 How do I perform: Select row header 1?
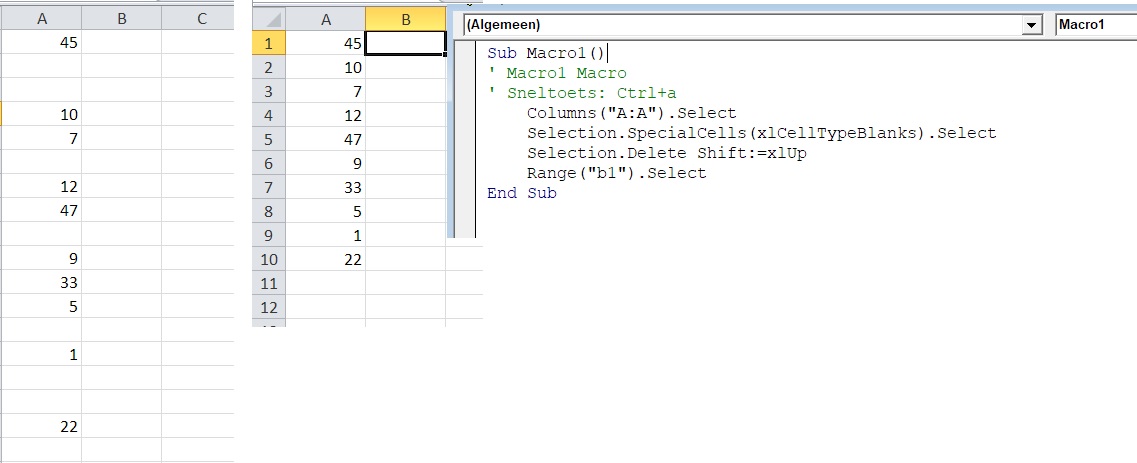[x=269, y=43]
